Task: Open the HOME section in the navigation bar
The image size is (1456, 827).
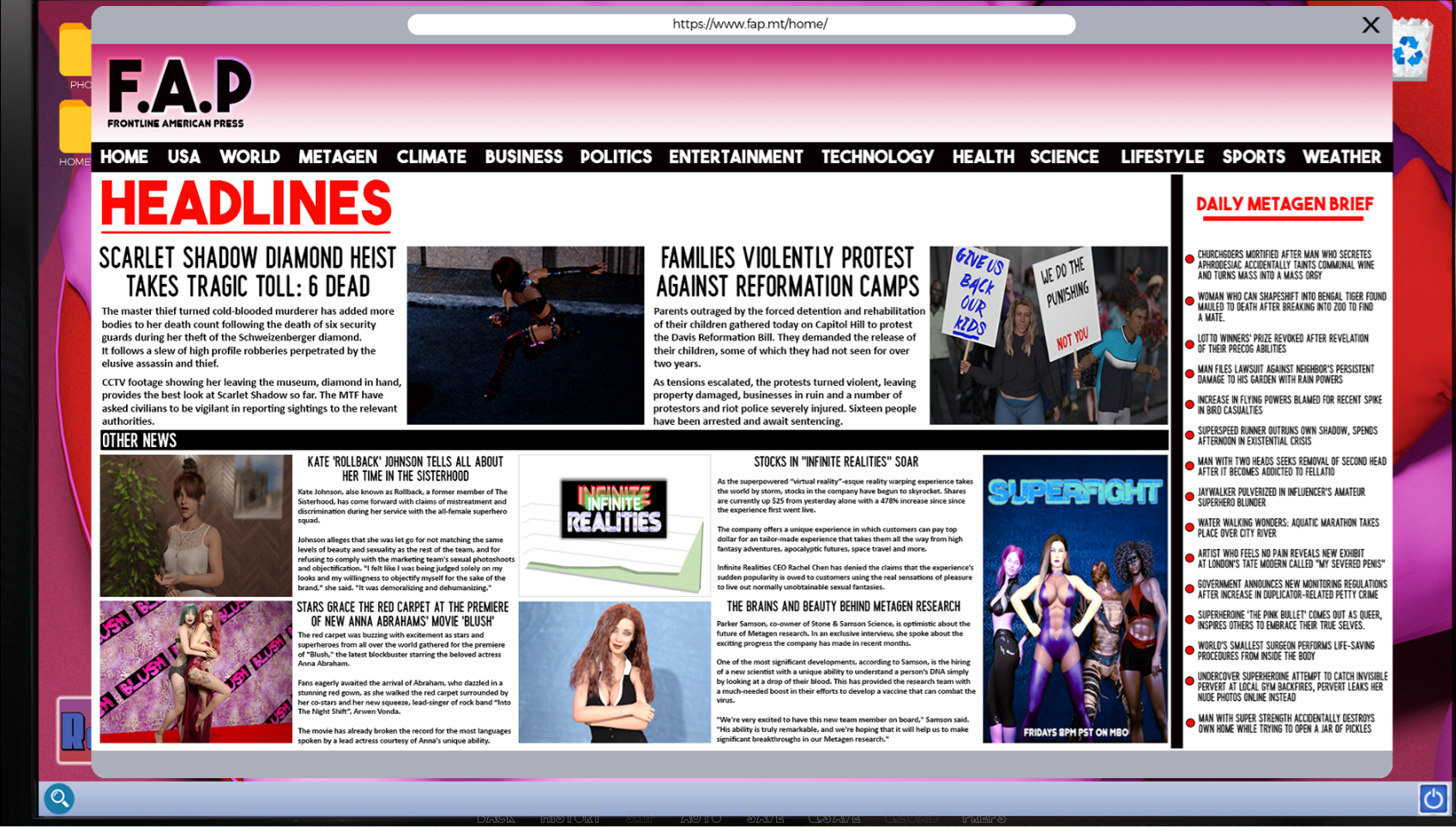Action: click(x=124, y=157)
